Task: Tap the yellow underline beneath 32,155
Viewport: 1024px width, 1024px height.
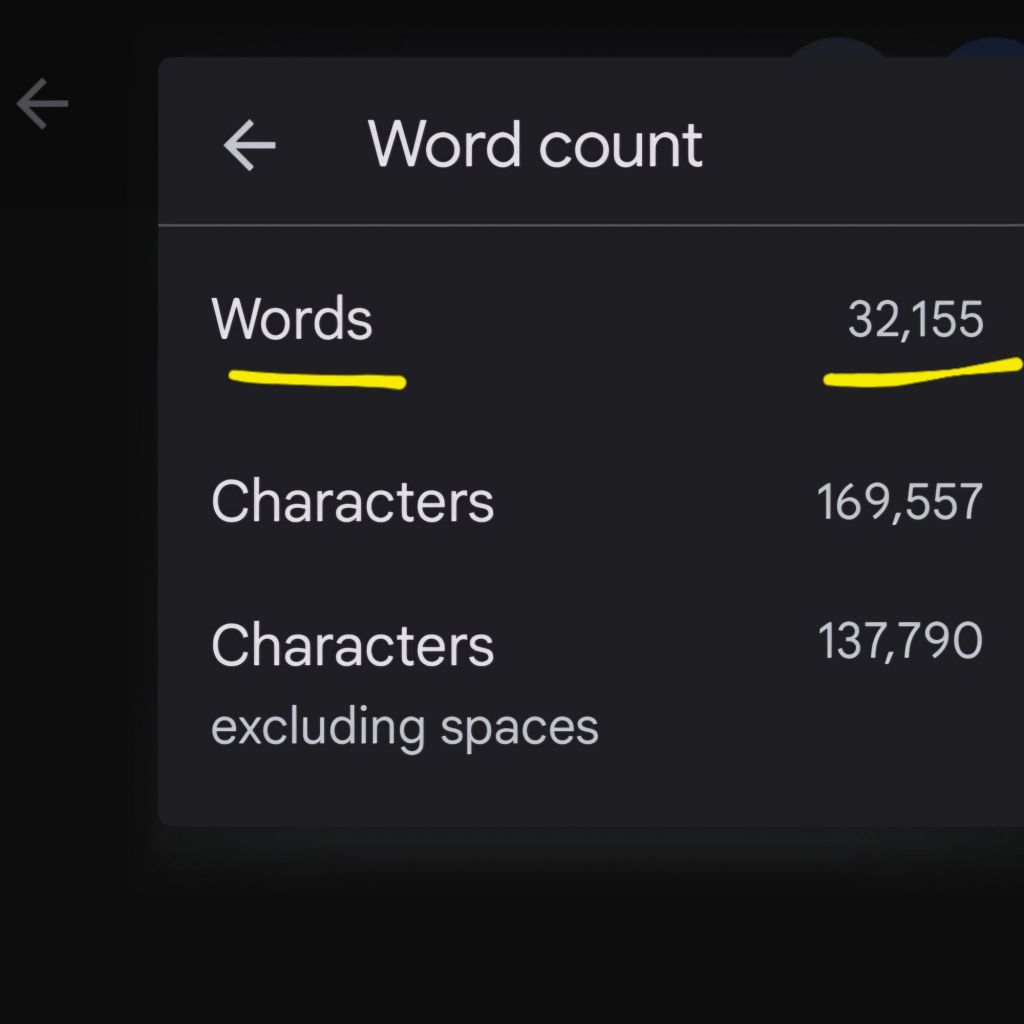Action: coord(920,372)
